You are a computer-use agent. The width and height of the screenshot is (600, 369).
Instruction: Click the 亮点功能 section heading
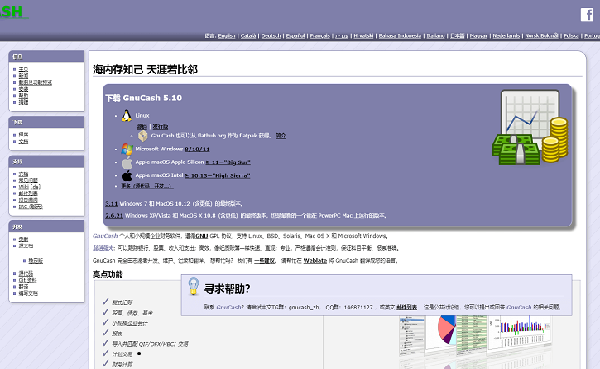click(108, 274)
